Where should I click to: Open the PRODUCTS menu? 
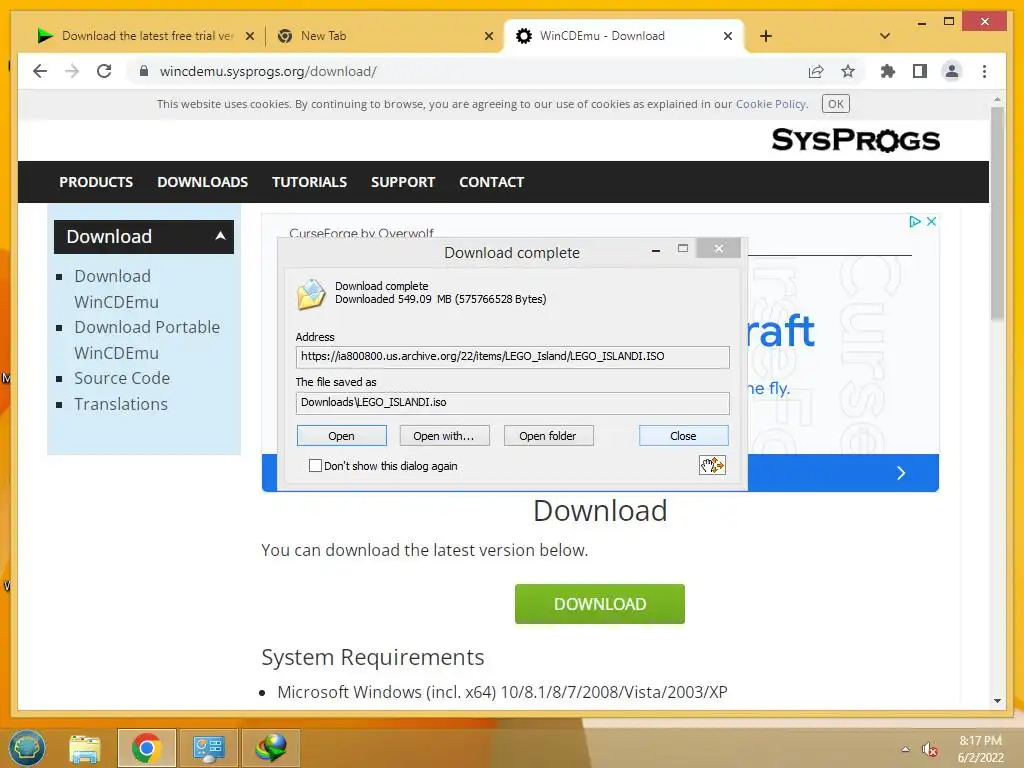pos(96,182)
